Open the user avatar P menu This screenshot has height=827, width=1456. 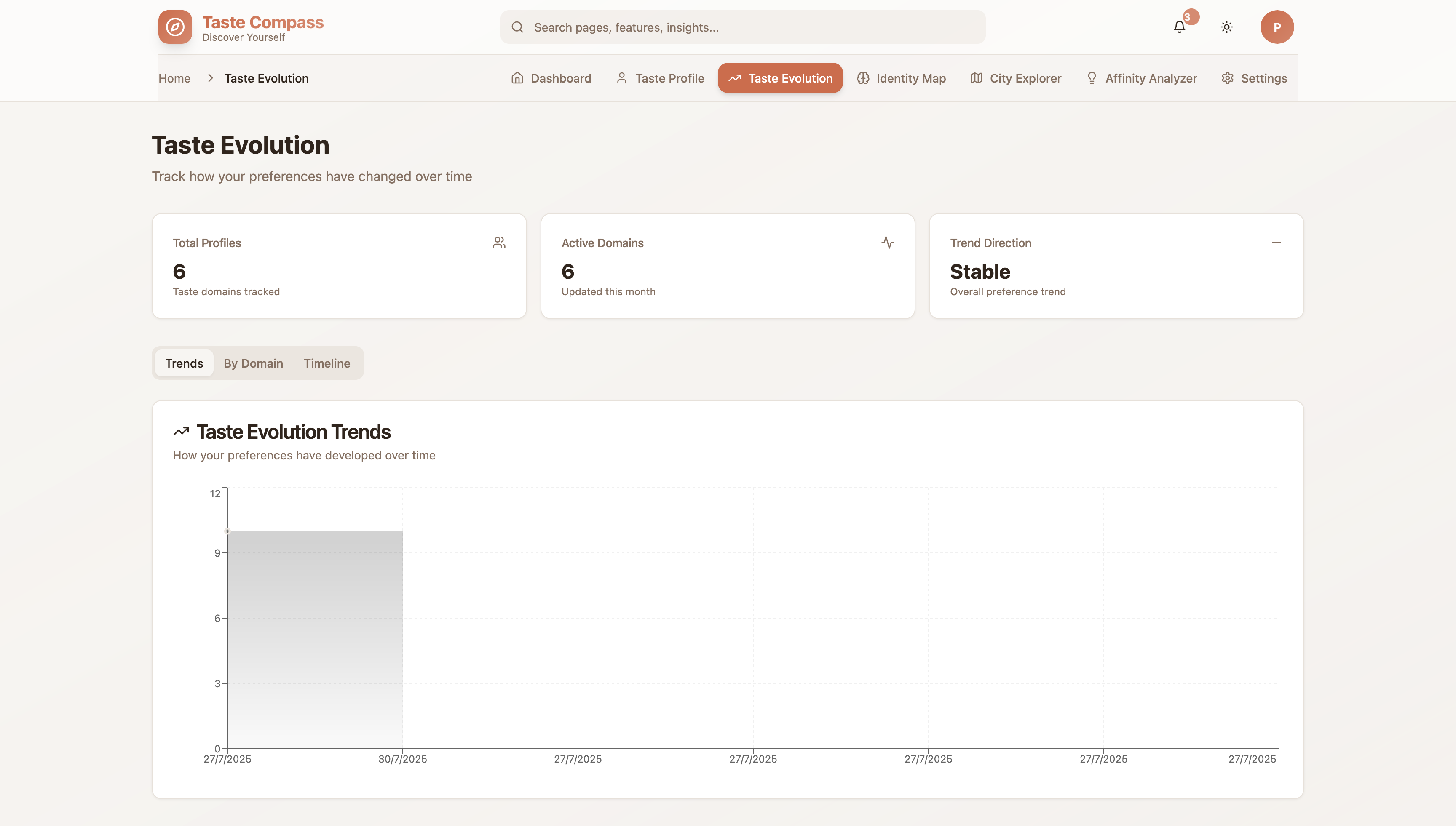point(1277,27)
